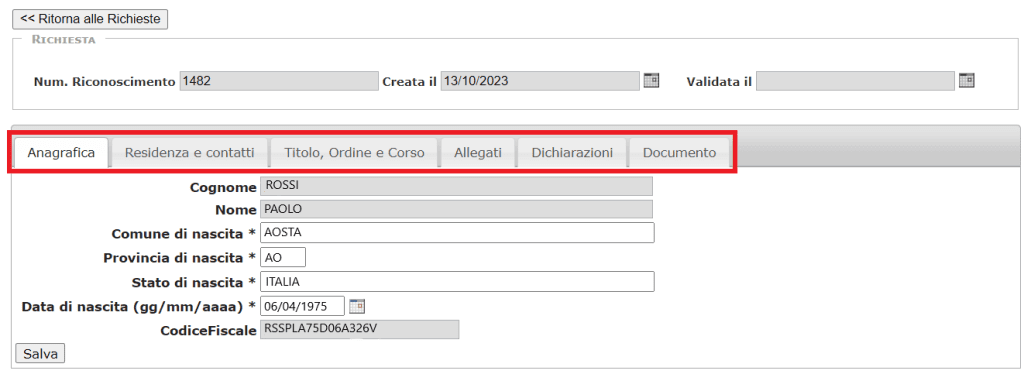Click the Comune di nascita label

pyautogui.click(x=184, y=233)
